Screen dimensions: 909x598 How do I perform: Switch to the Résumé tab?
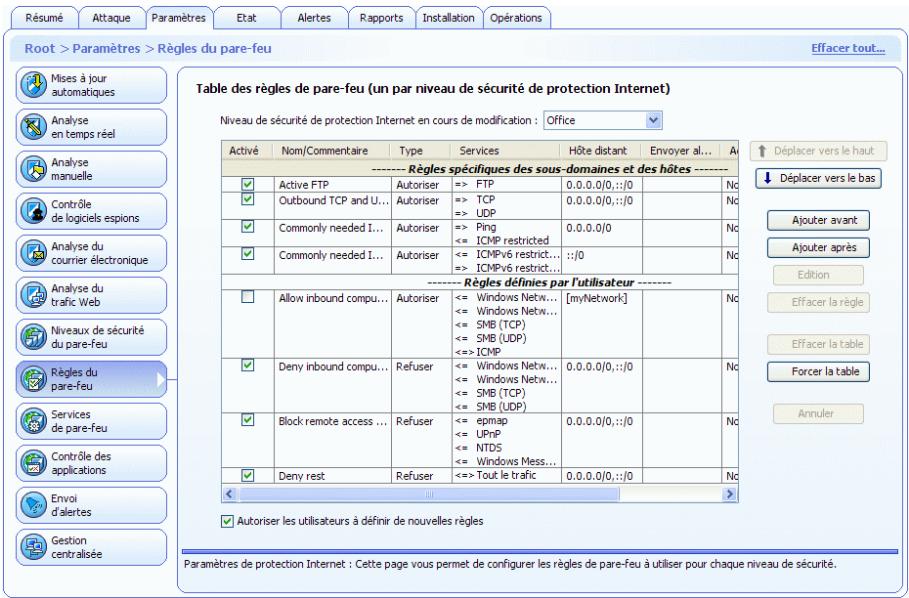(x=45, y=18)
